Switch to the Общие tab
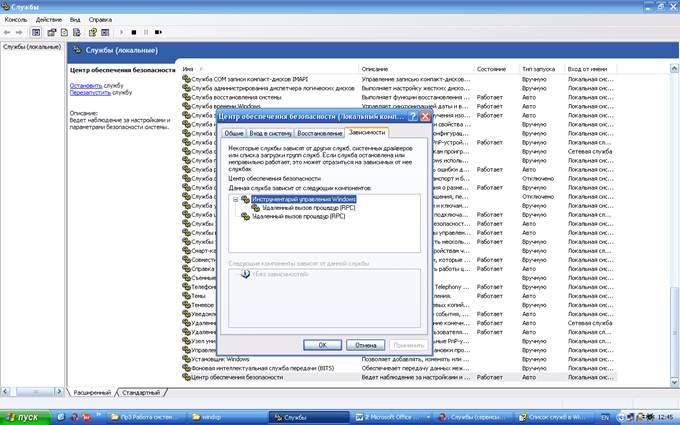 coord(234,133)
